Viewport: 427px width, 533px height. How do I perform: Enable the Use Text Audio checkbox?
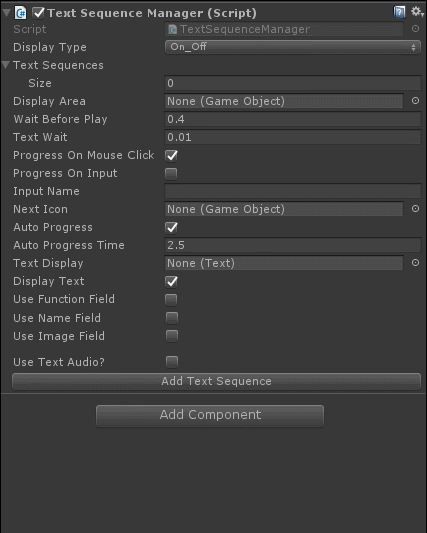(x=172, y=362)
